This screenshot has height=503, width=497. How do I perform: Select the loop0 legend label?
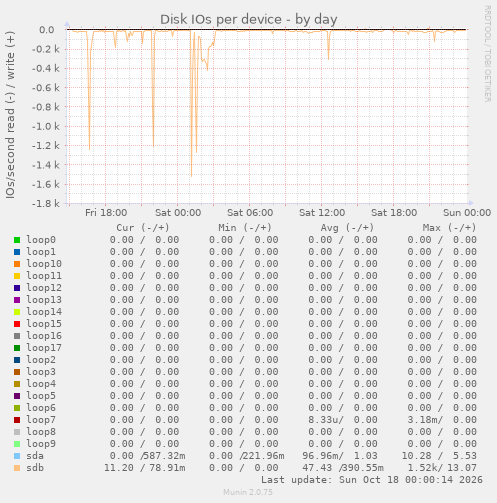click(41, 240)
